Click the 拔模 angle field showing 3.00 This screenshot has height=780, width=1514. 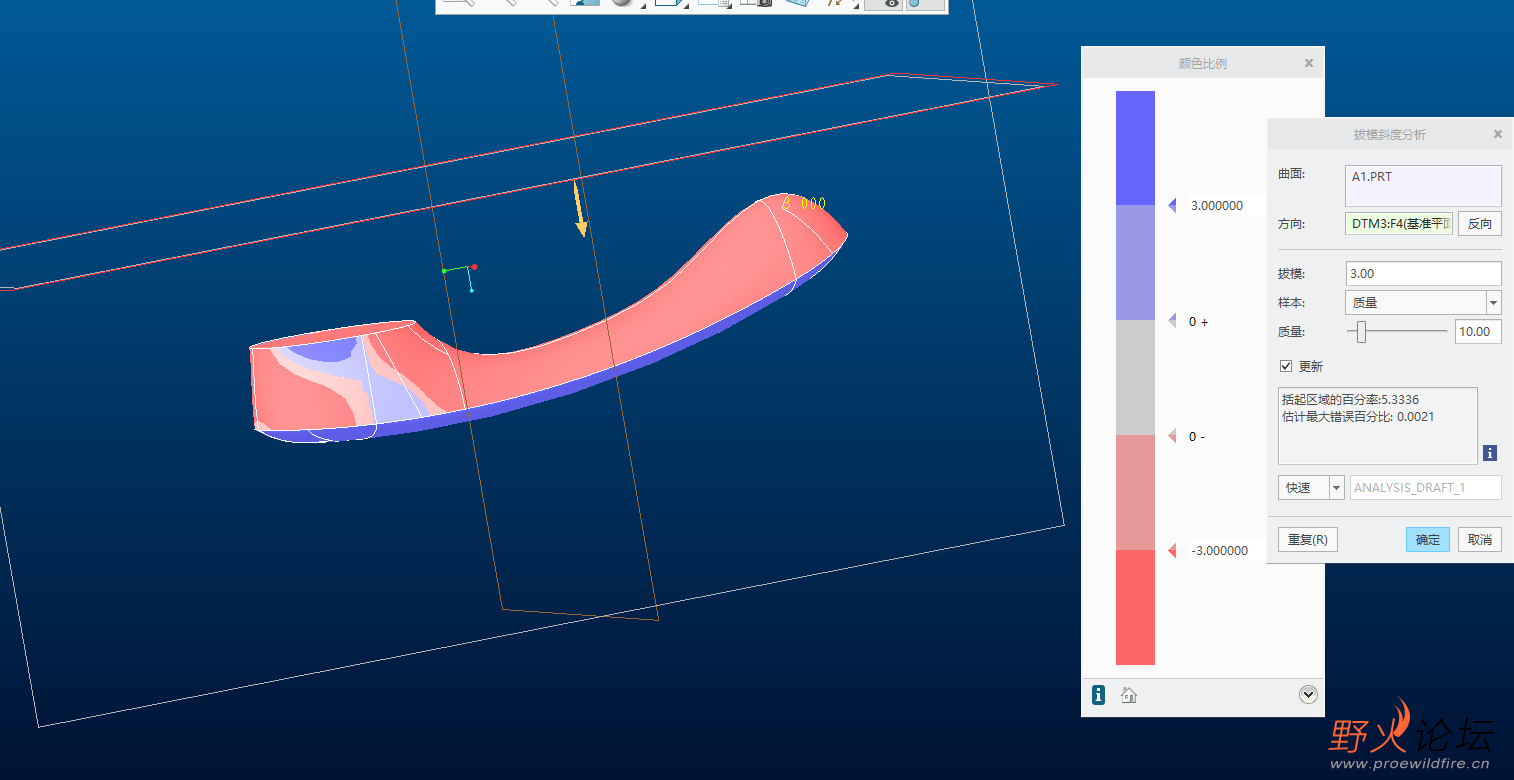click(1423, 273)
